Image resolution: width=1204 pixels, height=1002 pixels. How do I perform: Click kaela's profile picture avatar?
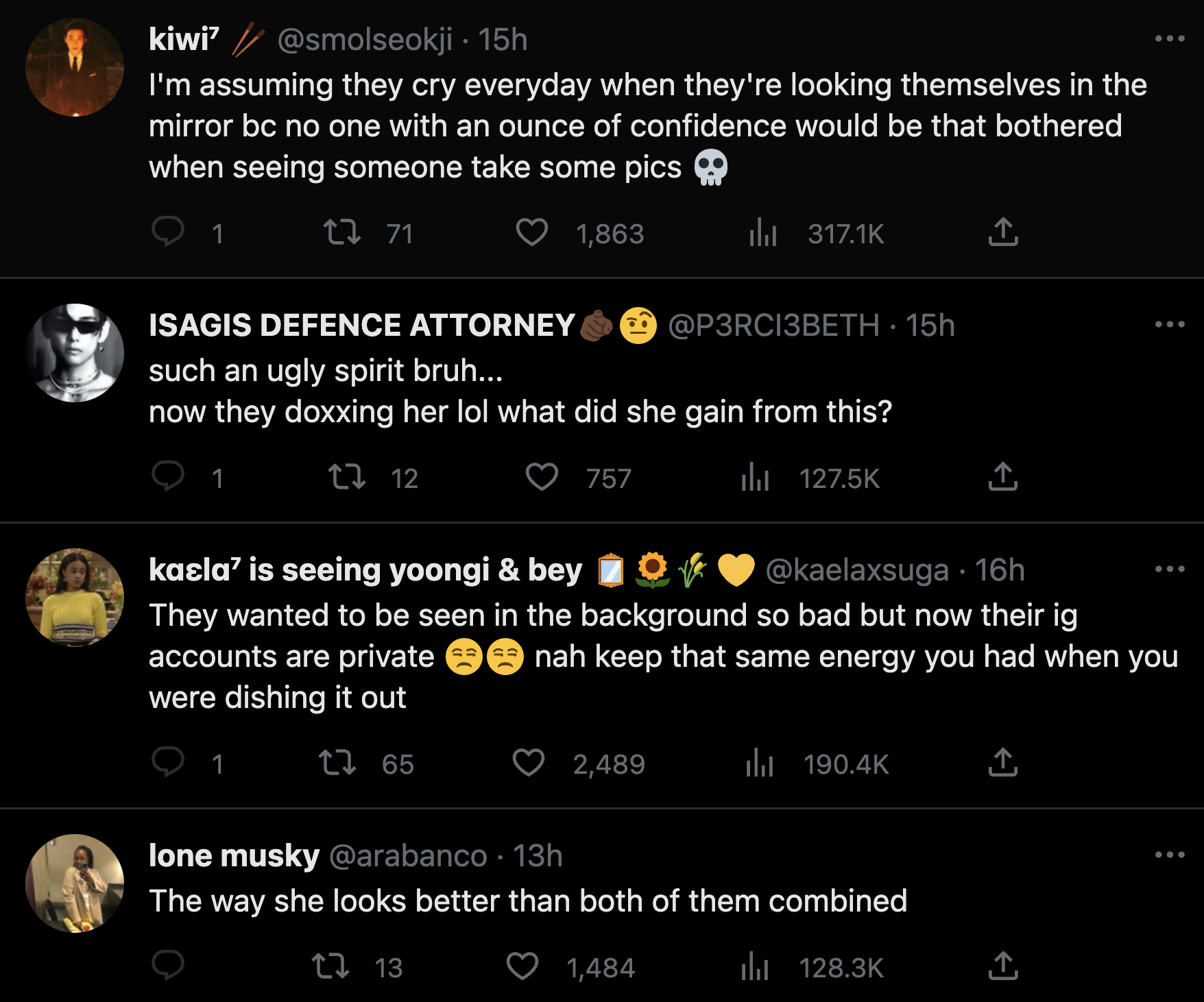tap(75, 597)
